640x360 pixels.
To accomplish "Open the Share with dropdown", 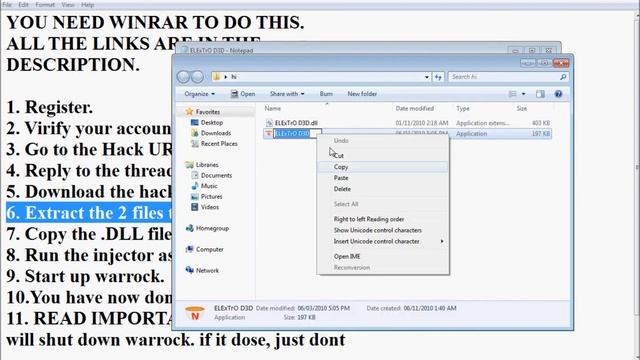I will (x=287, y=94).
